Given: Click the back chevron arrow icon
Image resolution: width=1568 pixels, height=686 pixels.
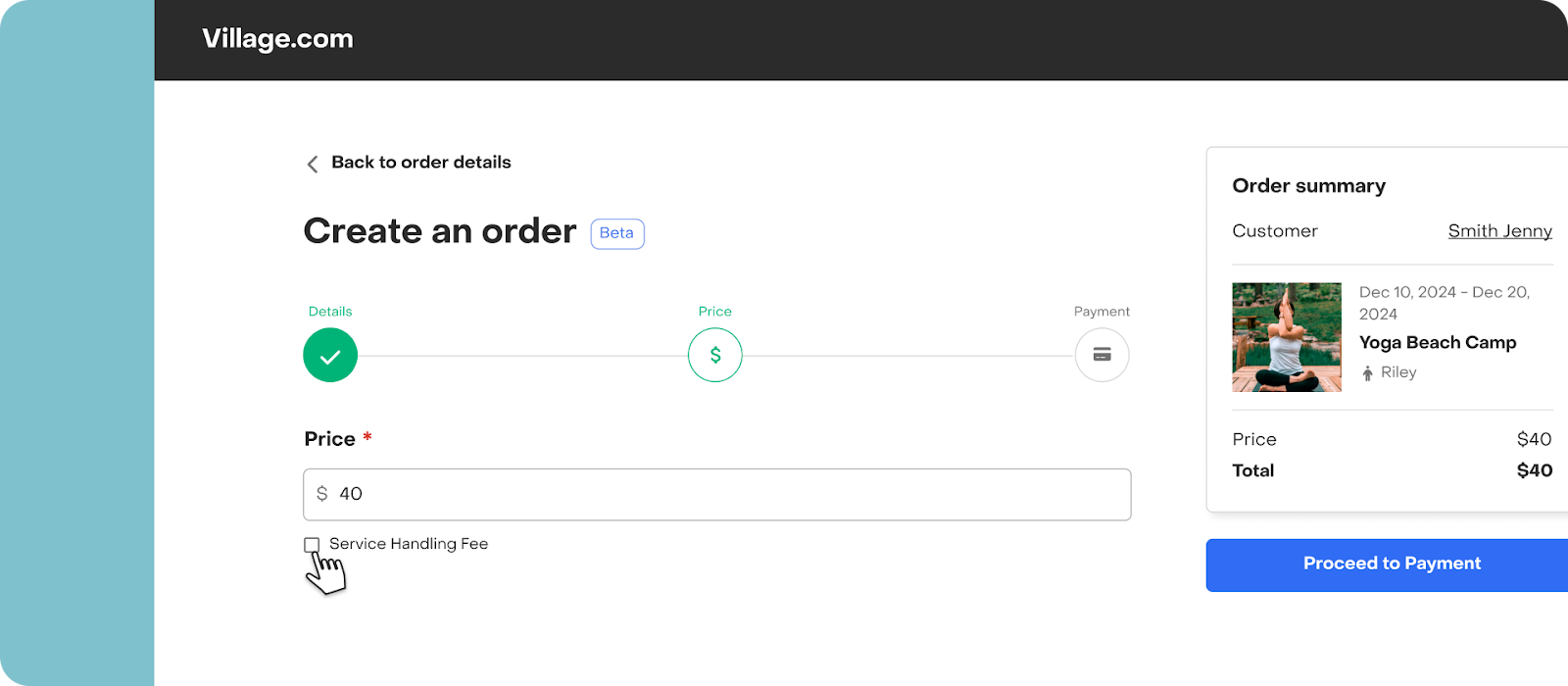Looking at the screenshot, I should pyautogui.click(x=313, y=164).
